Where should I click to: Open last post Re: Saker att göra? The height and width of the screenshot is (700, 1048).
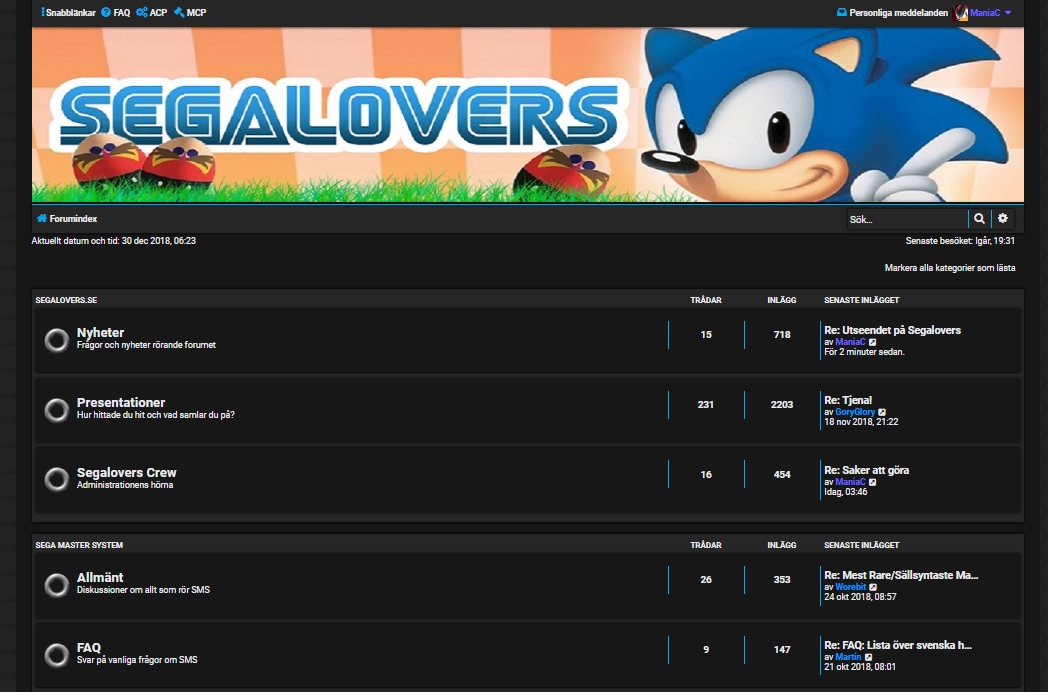pos(866,470)
